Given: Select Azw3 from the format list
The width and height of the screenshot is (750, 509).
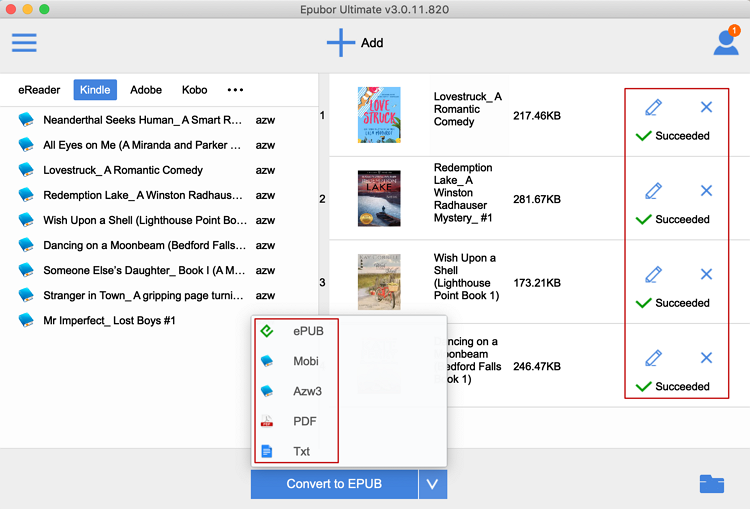Looking at the screenshot, I should pyautogui.click(x=308, y=391).
